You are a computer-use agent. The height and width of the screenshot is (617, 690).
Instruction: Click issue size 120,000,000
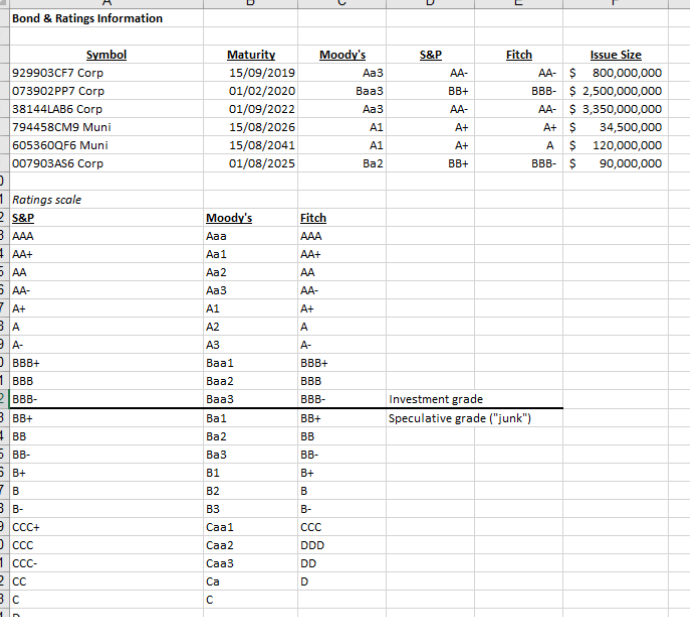point(616,145)
